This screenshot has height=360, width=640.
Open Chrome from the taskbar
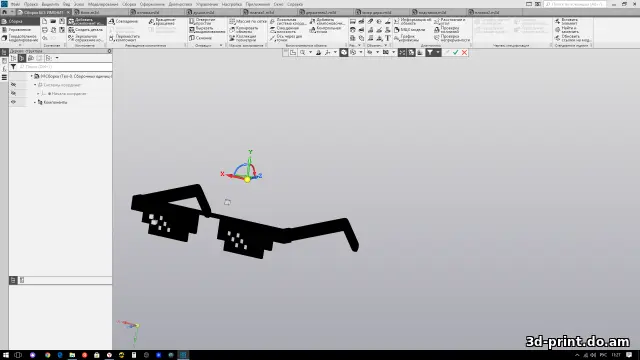point(47,355)
